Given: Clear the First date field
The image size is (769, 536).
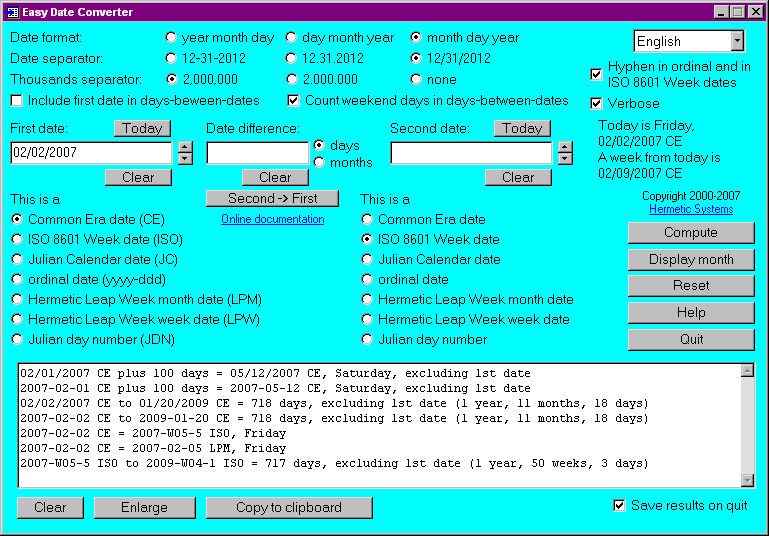Looking at the screenshot, I should point(138,178).
